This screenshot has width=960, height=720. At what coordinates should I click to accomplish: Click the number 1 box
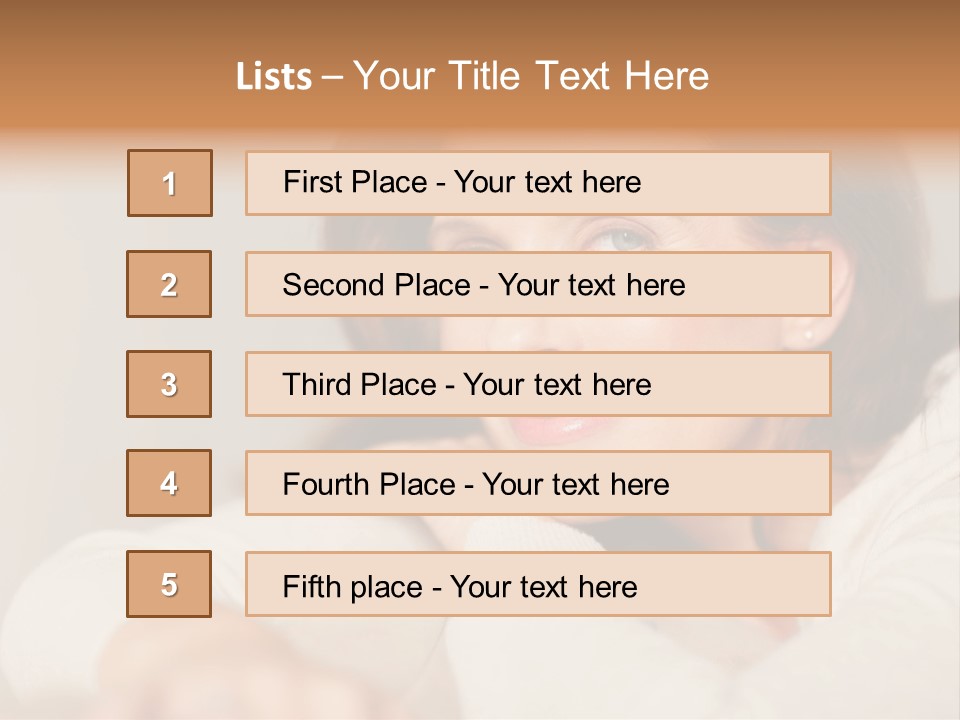point(169,183)
